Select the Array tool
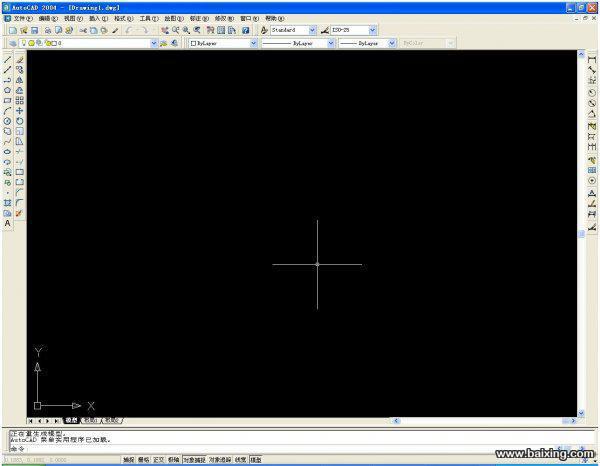Image resolution: width=600 pixels, height=466 pixels. pos(20,100)
